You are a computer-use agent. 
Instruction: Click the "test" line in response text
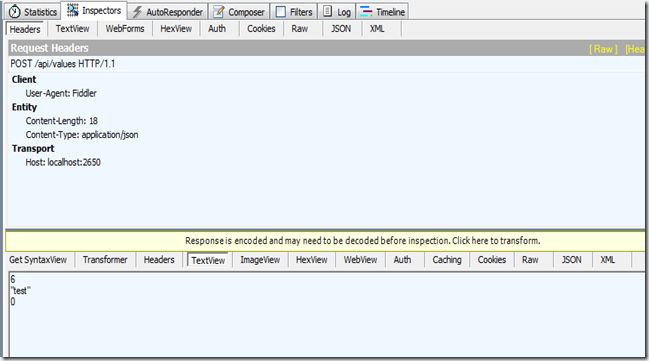pos(21,291)
